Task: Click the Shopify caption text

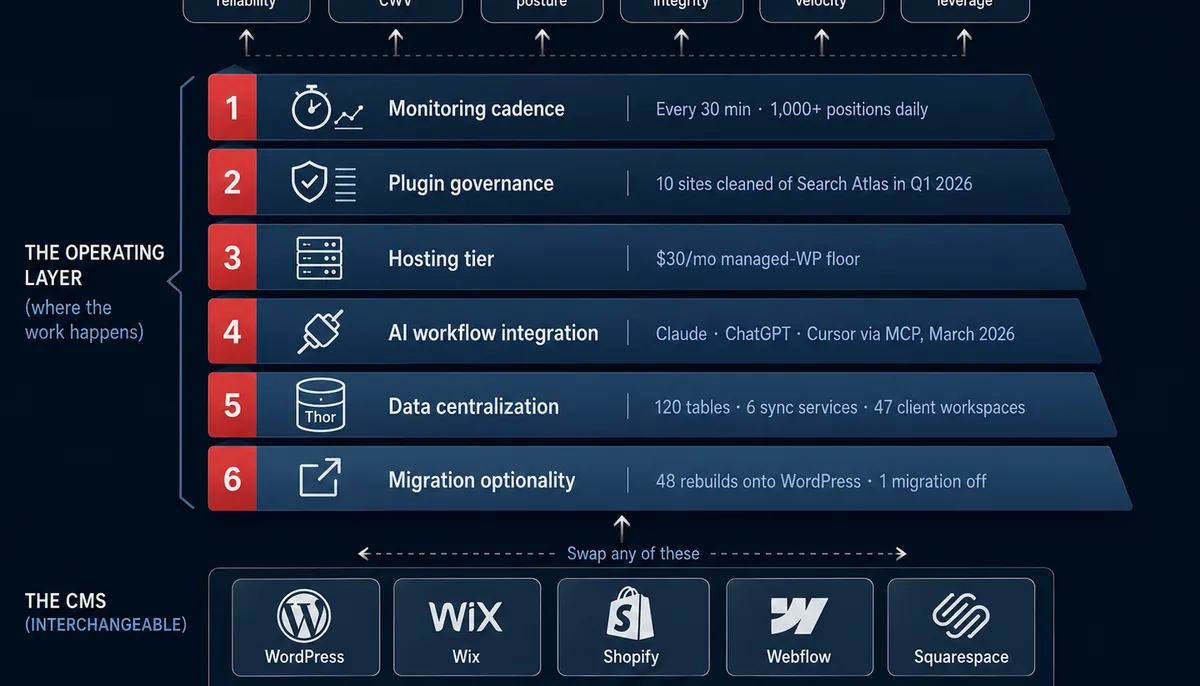Action: tap(631, 657)
